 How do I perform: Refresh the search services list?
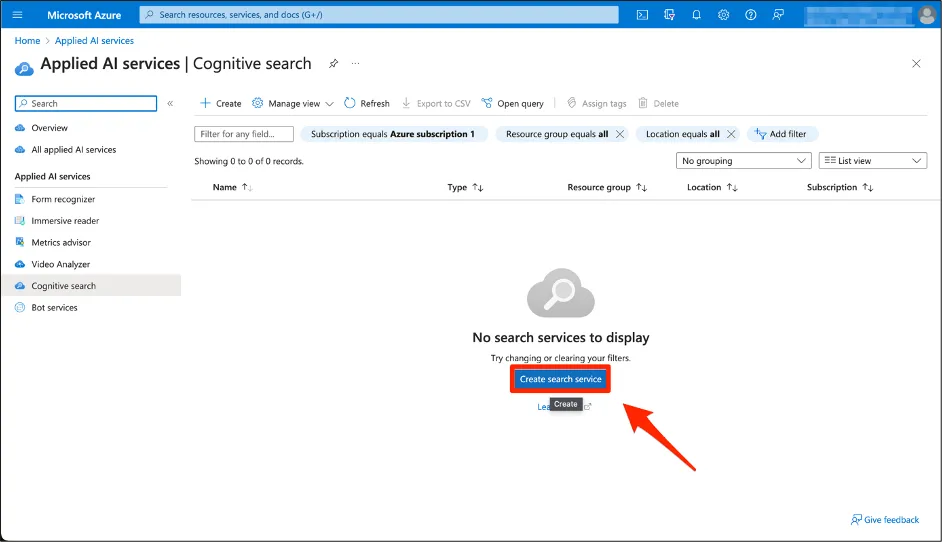tap(366, 103)
